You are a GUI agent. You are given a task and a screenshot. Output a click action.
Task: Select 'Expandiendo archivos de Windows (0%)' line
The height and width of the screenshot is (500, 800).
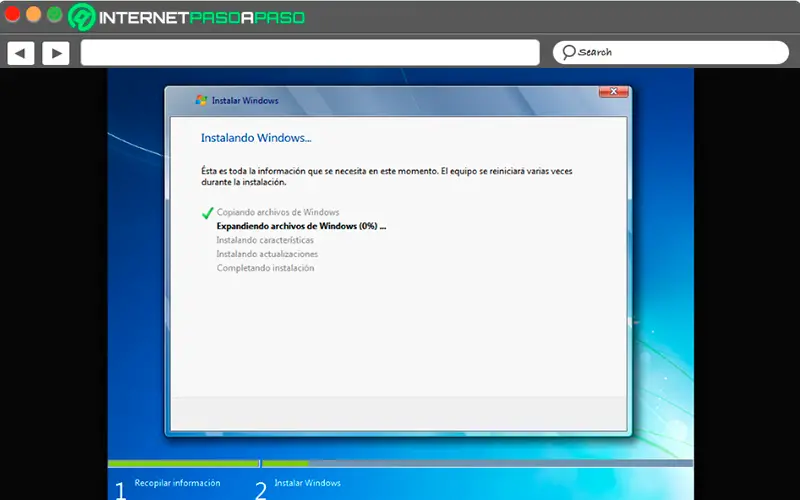[x=301, y=226]
